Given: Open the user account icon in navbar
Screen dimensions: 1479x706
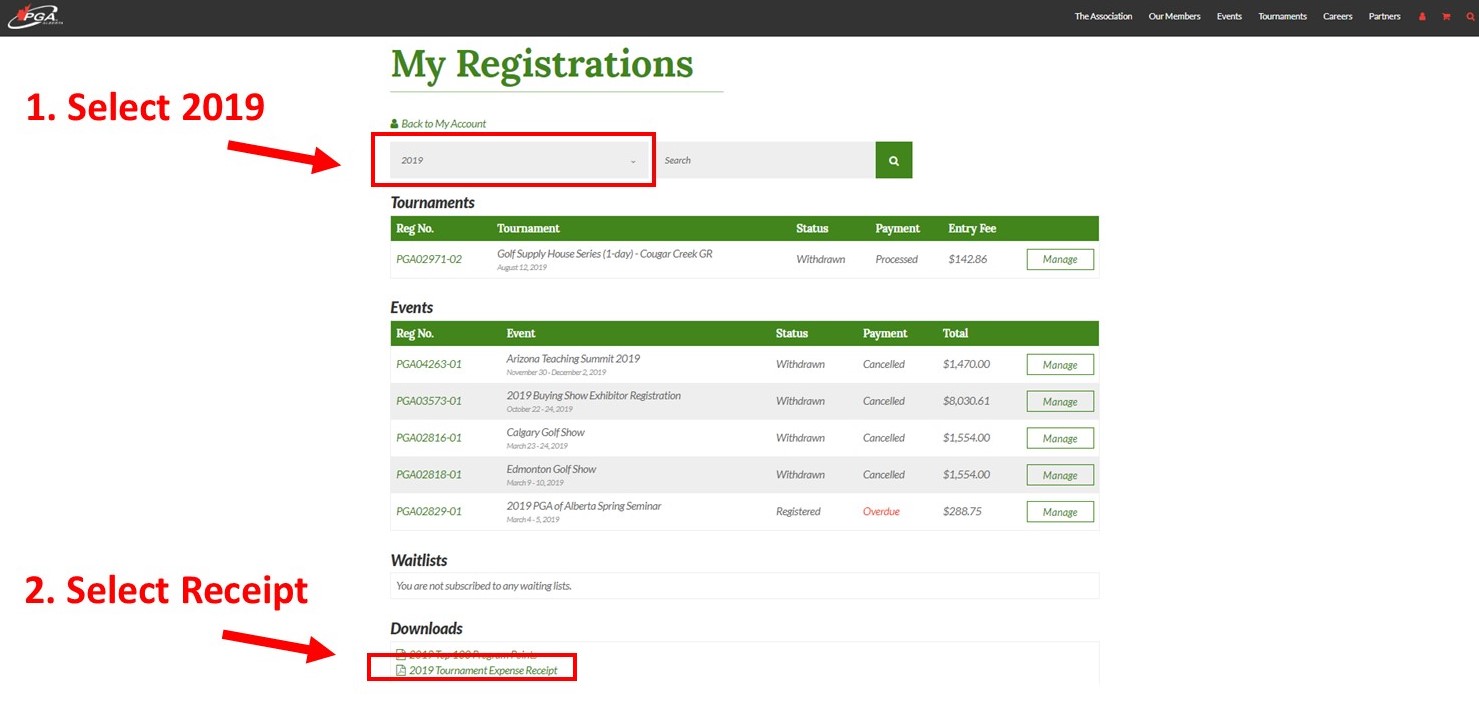Looking at the screenshot, I should (1422, 17).
